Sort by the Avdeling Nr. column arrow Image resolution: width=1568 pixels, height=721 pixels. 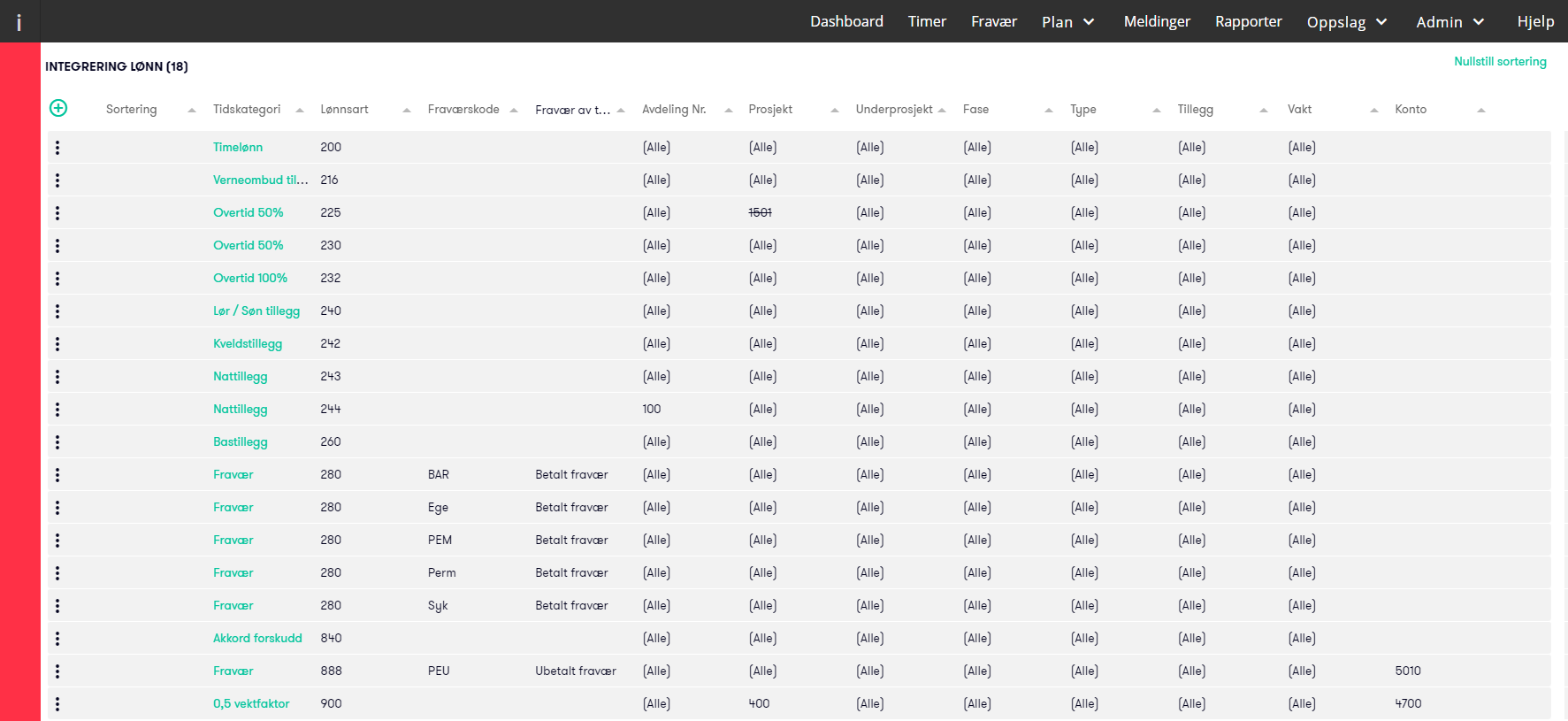pos(729,111)
